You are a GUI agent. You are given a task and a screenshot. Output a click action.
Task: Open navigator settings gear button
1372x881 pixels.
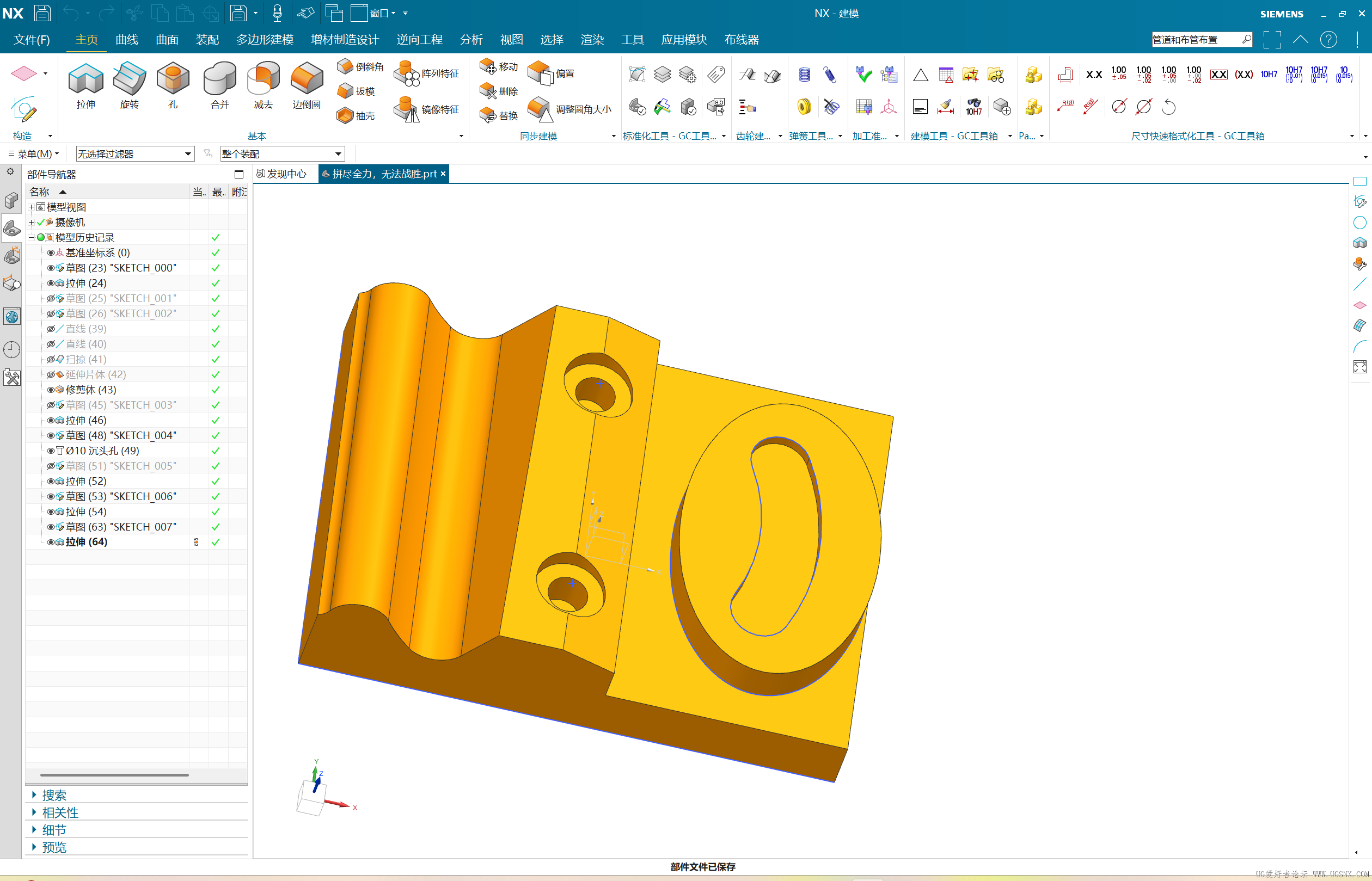(10, 171)
